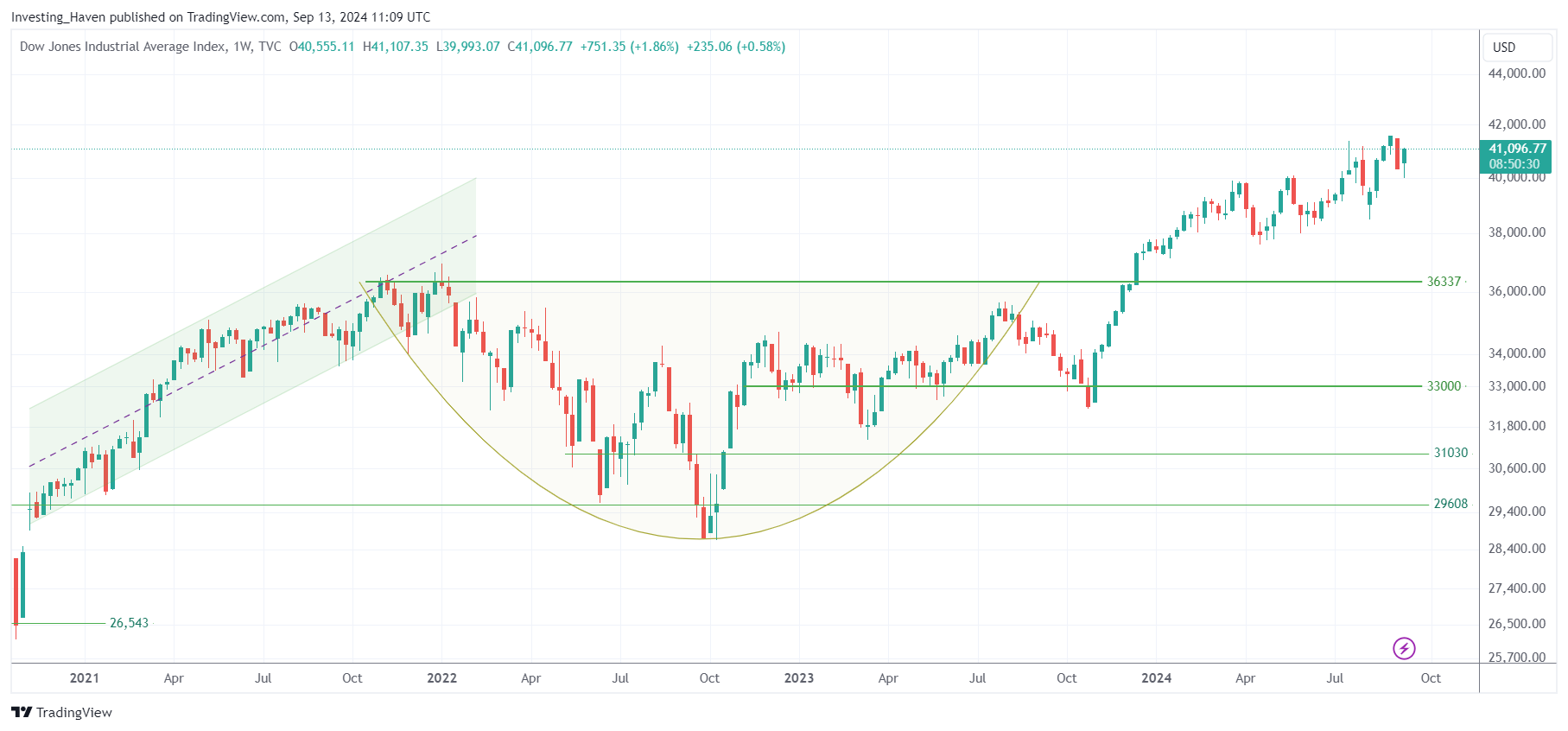Click the +235.06 (+0.58%) value
1568x731 pixels.
click(x=736, y=47)
